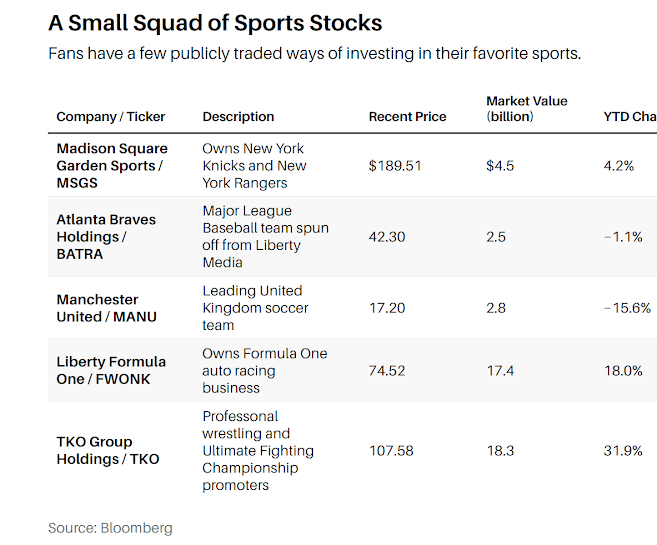Select Madison Square Garden Sports / MSGS

pyautogui.click(x=112, y=165)
